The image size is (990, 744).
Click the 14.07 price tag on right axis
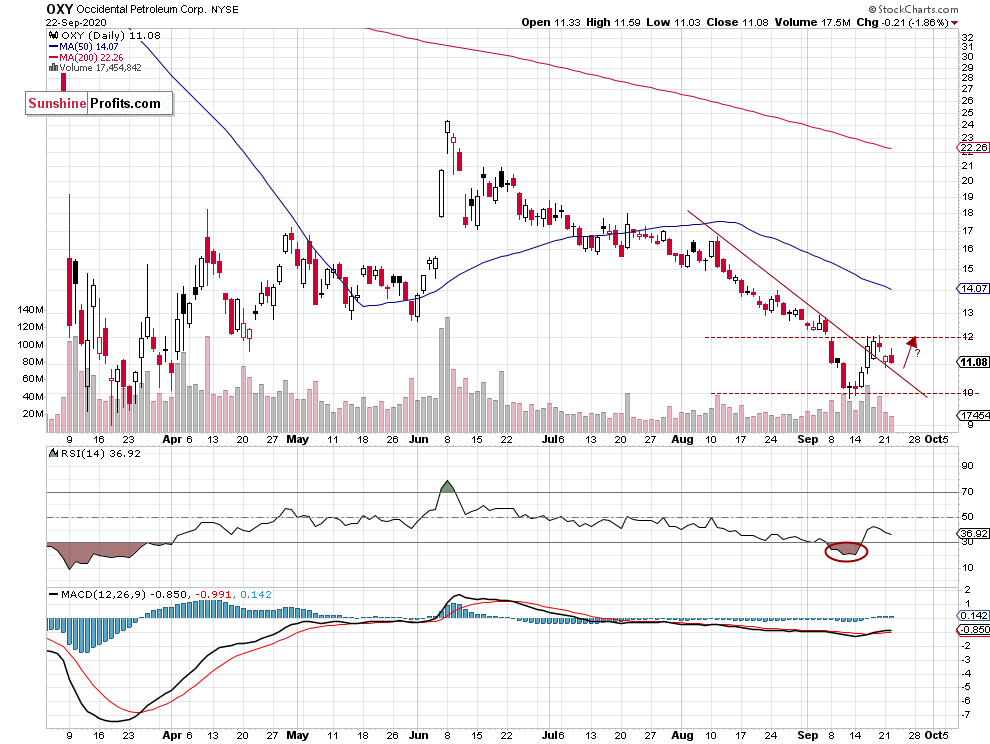(974, 289)
